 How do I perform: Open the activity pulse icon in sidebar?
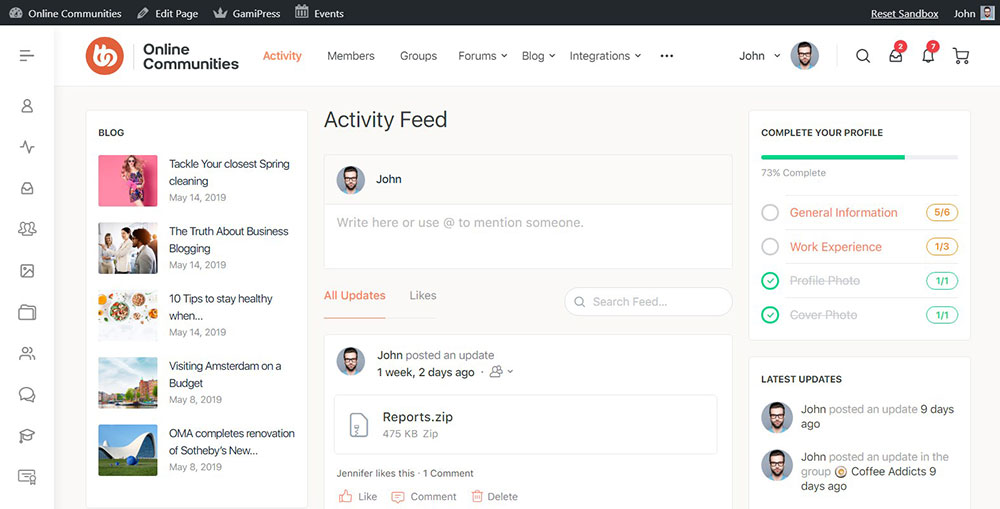coord(27,147)
